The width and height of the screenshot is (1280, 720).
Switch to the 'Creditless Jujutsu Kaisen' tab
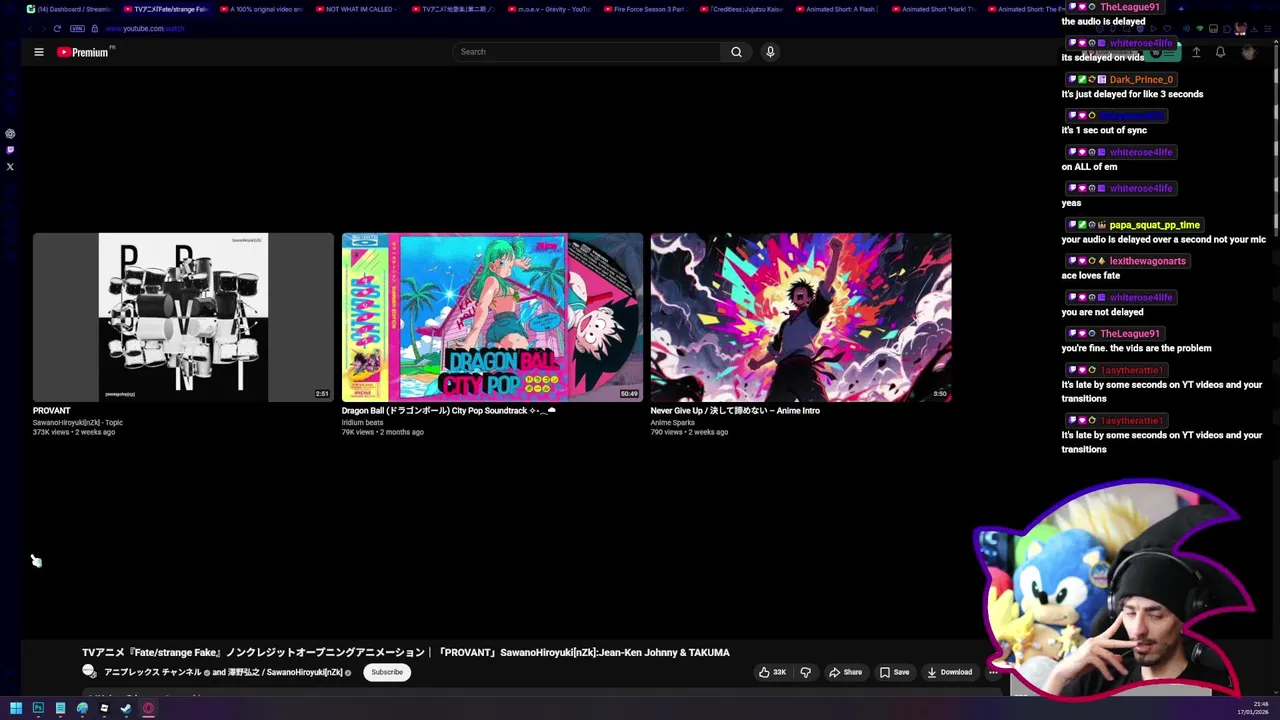coord(742,9)
